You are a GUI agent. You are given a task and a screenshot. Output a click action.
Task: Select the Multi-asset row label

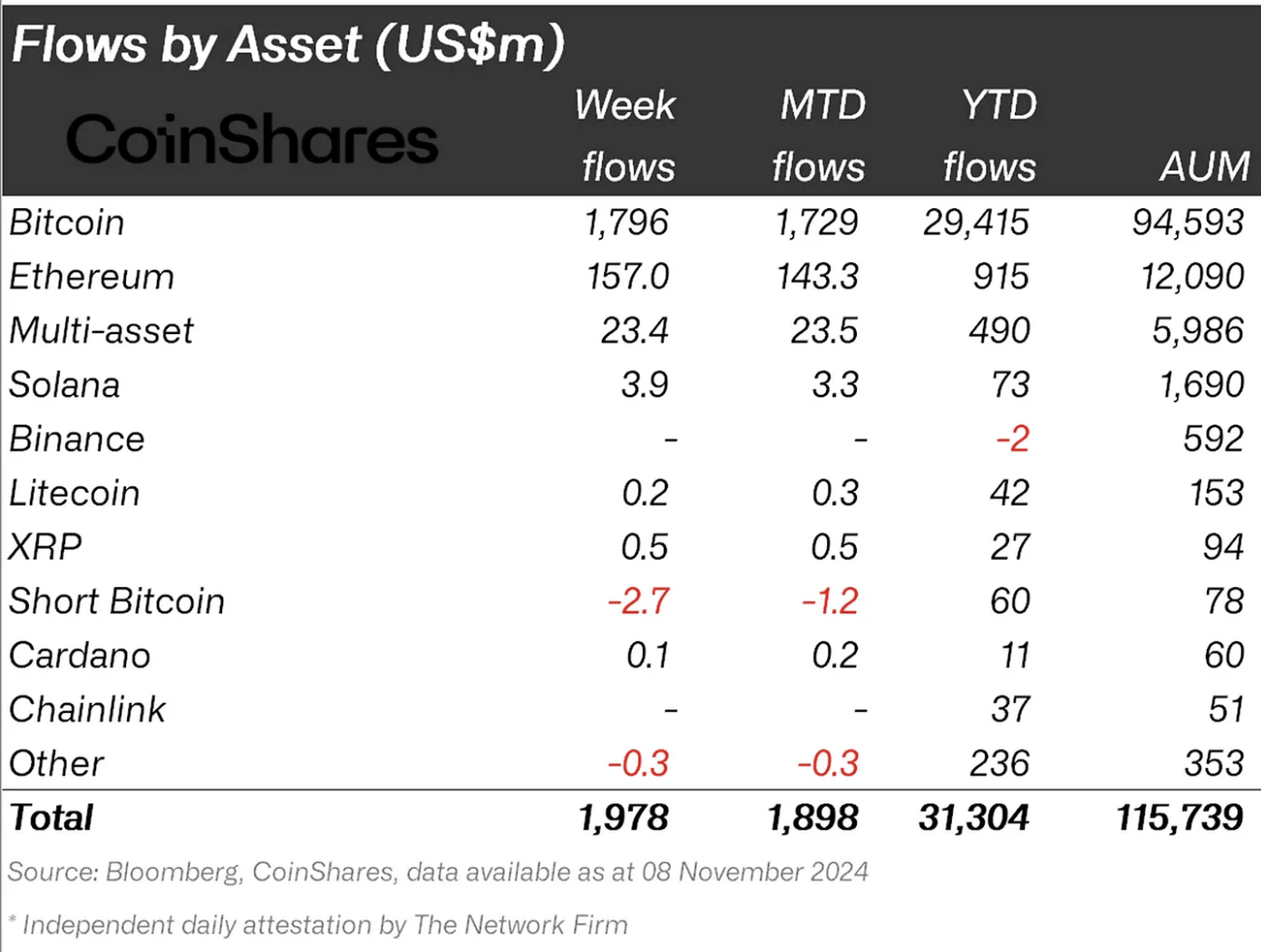point(101,331)
